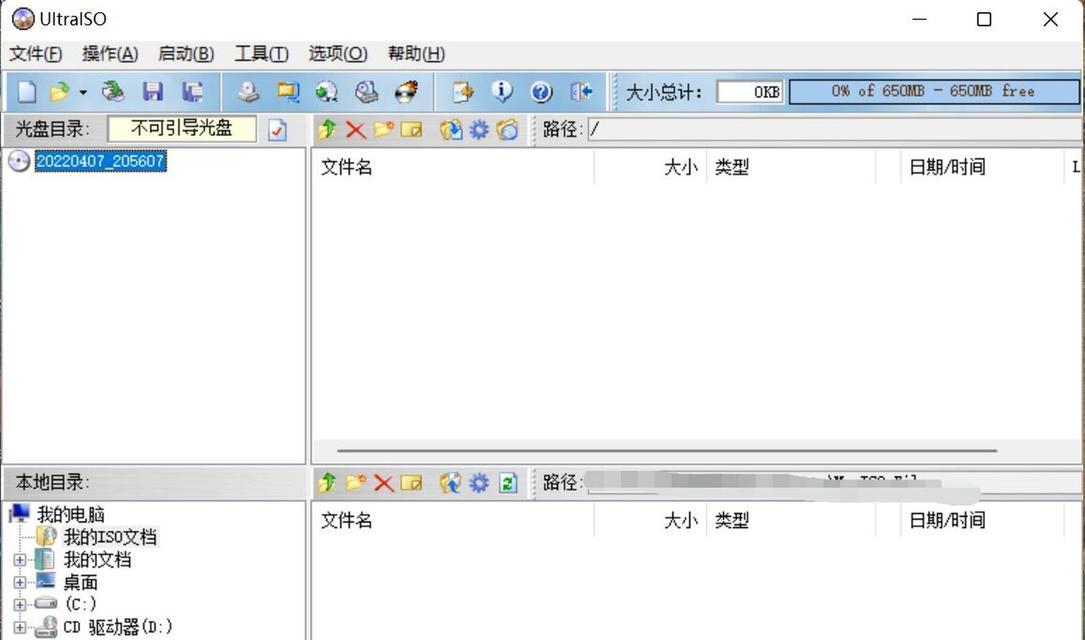Click the disc with green arrow icon

[327, 91]
